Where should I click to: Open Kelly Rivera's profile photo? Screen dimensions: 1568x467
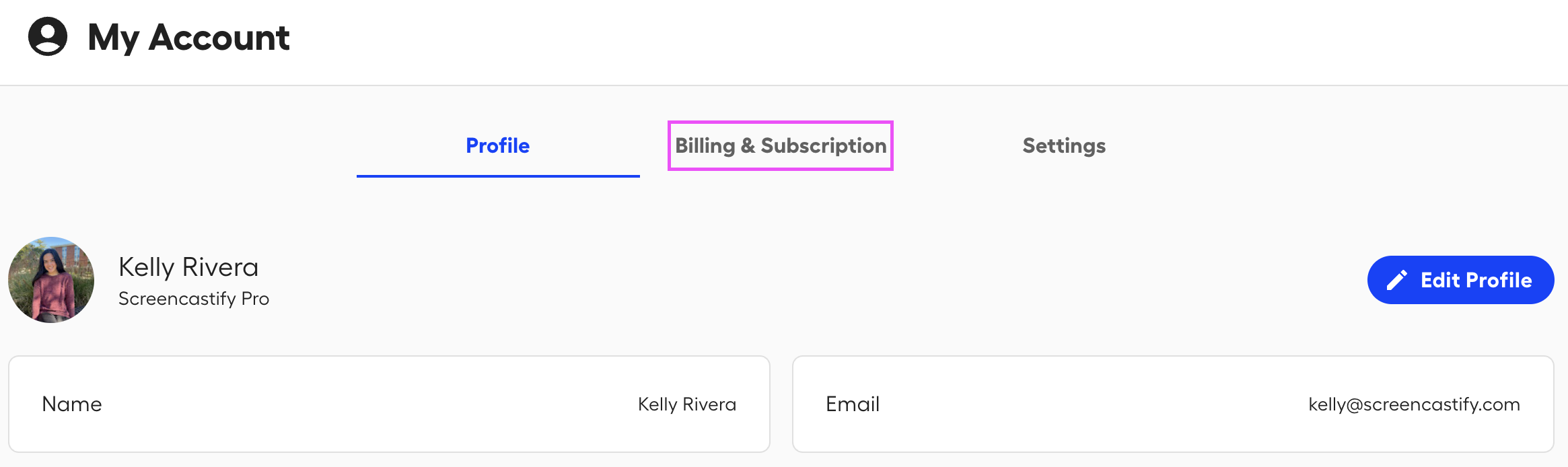click(51, 280)
